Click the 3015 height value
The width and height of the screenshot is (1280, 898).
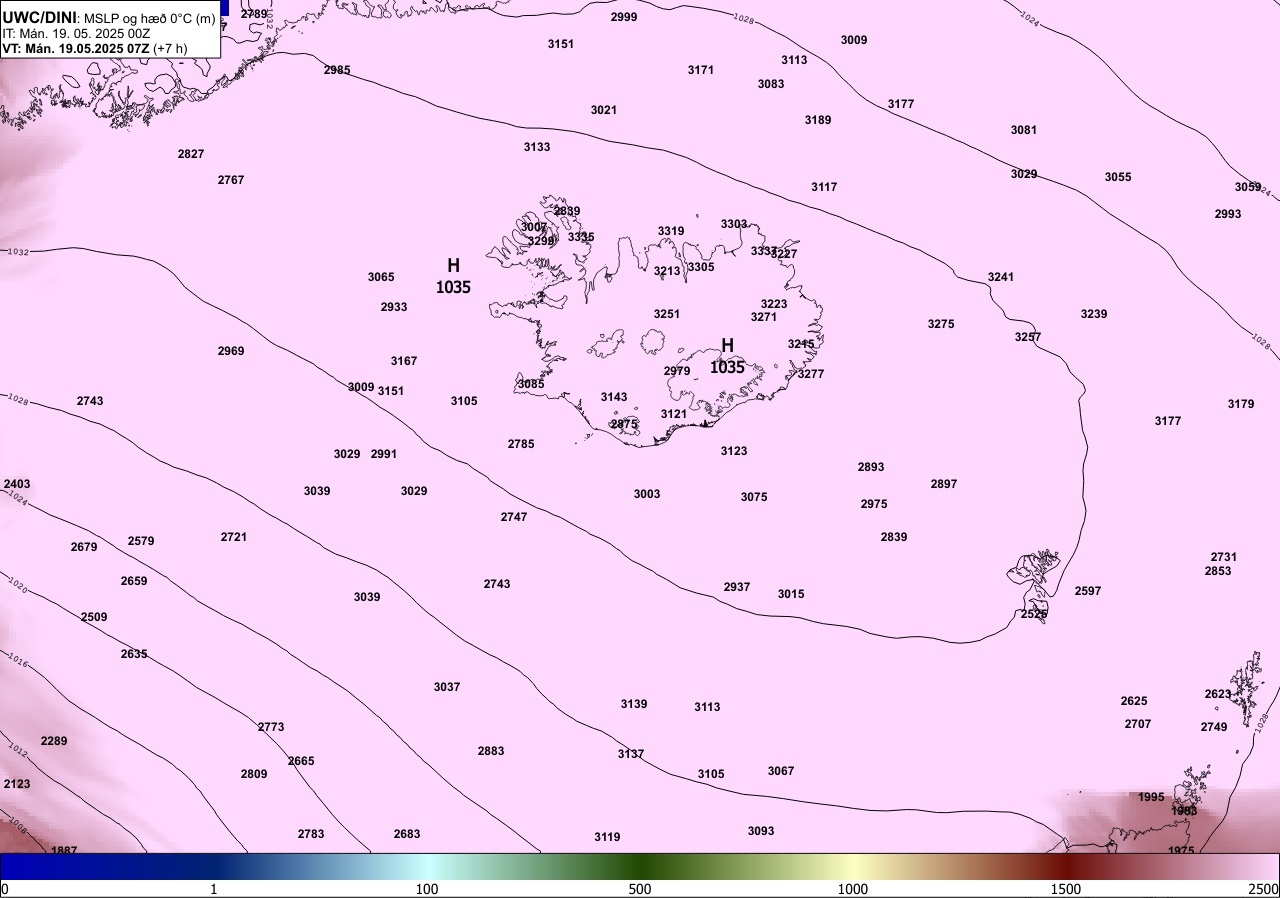click(x=791, y=594)
